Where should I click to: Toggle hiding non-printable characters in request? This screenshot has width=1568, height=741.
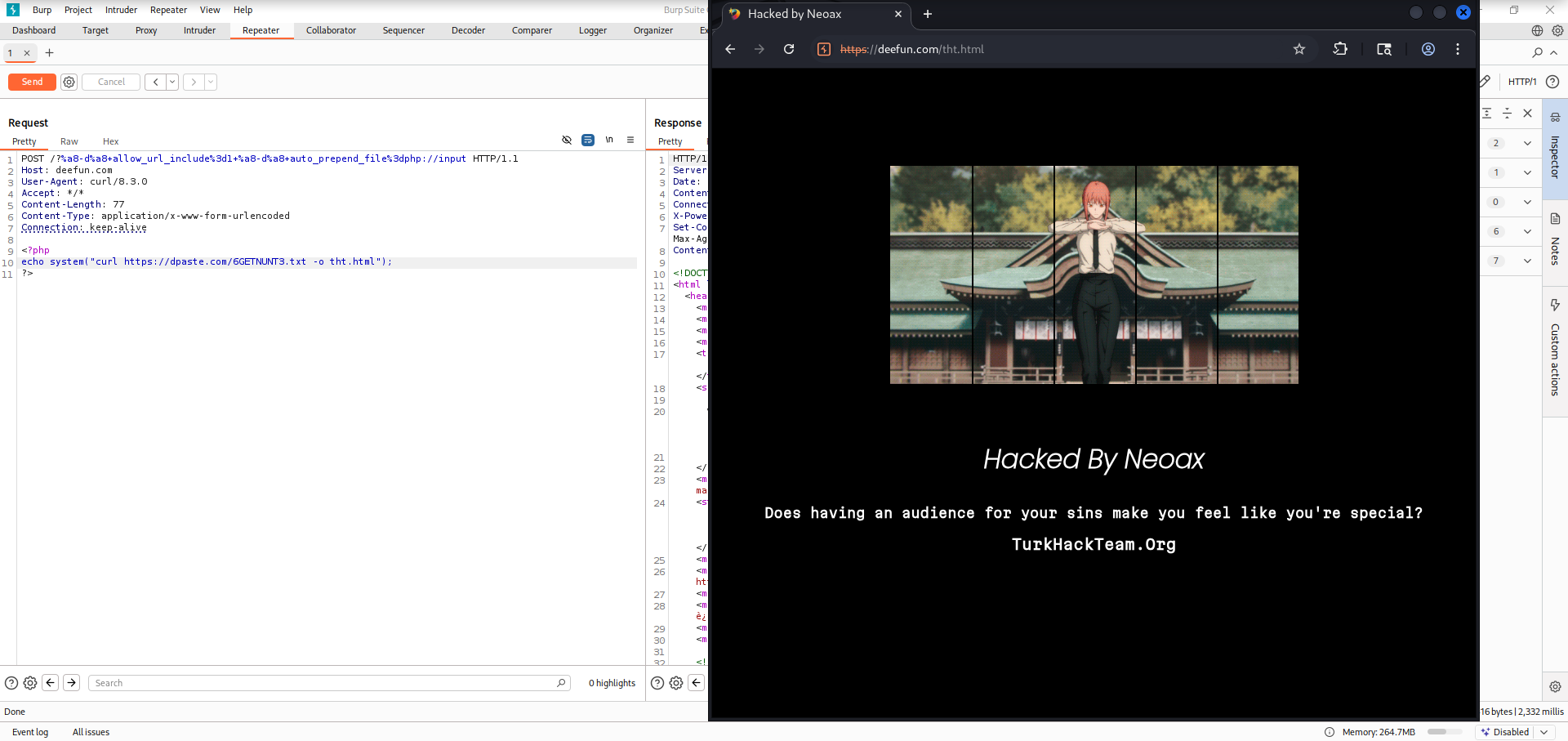[567, 140]
